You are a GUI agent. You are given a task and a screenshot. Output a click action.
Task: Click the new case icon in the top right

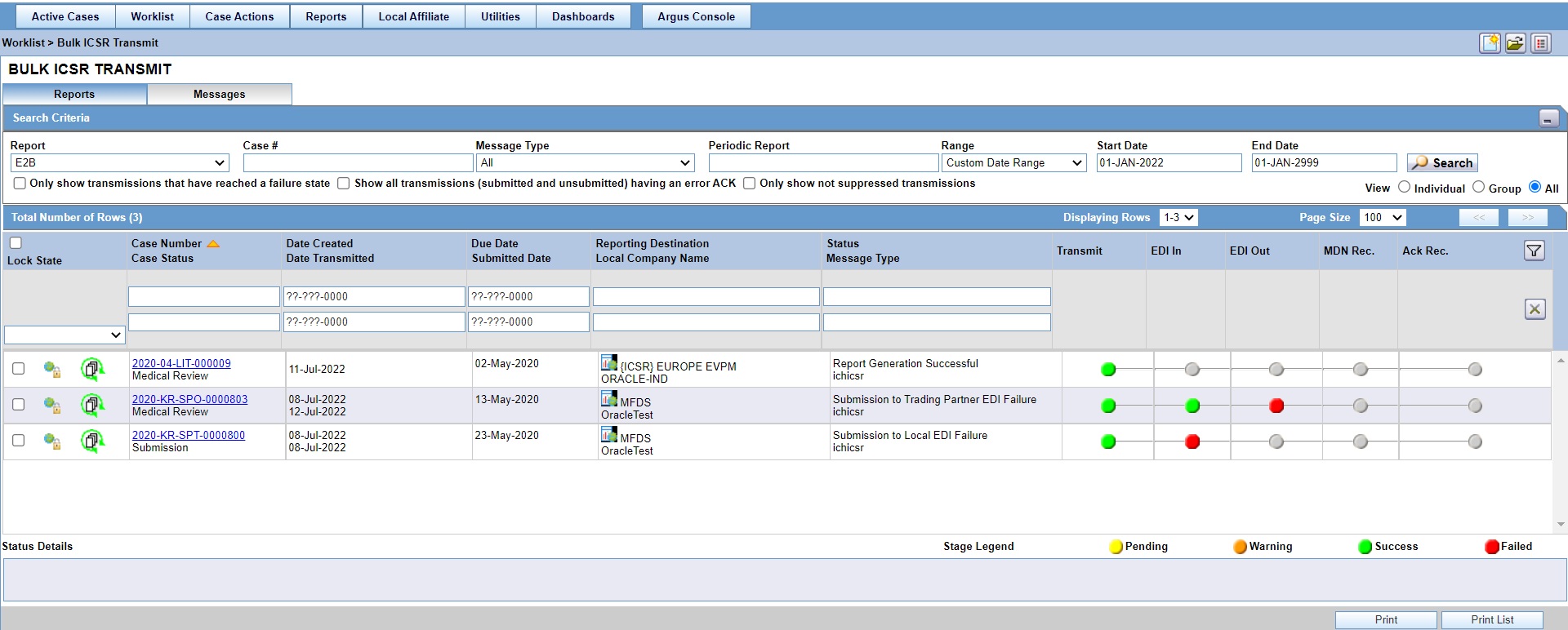(1490, 43)
